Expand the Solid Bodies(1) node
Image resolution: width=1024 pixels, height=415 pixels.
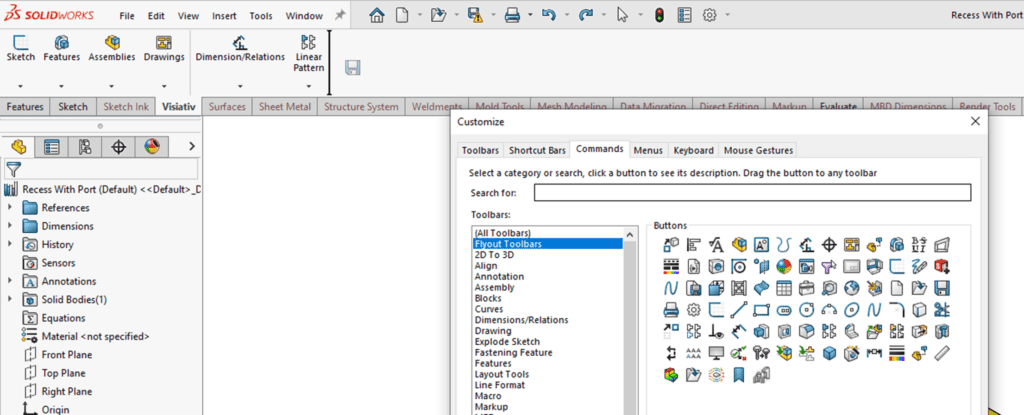point(11,300)
